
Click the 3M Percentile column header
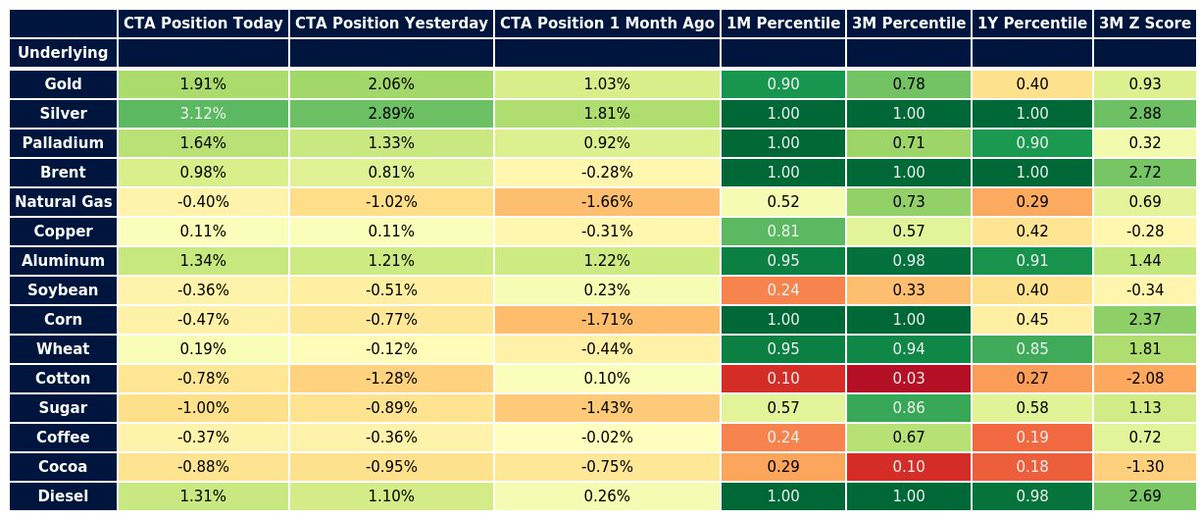click(x=908, y=23)
